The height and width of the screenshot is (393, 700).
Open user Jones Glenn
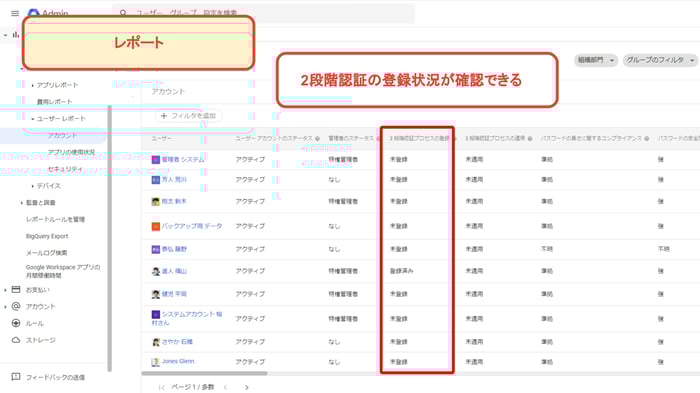pyautogui.click(x=178, y=361)
